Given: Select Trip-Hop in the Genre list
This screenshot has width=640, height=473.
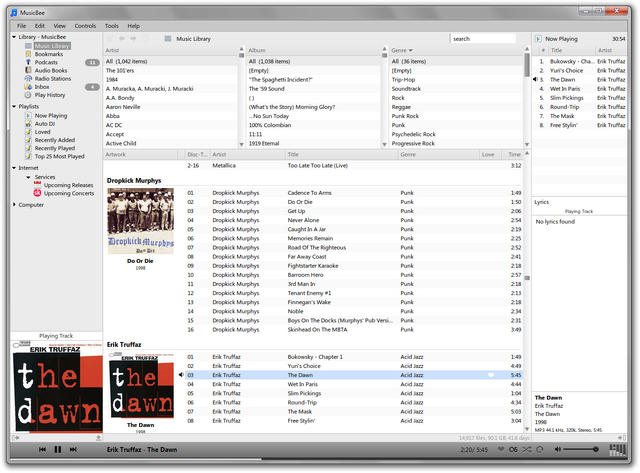Looking at the screenshot, I should (x=457, y=80).
